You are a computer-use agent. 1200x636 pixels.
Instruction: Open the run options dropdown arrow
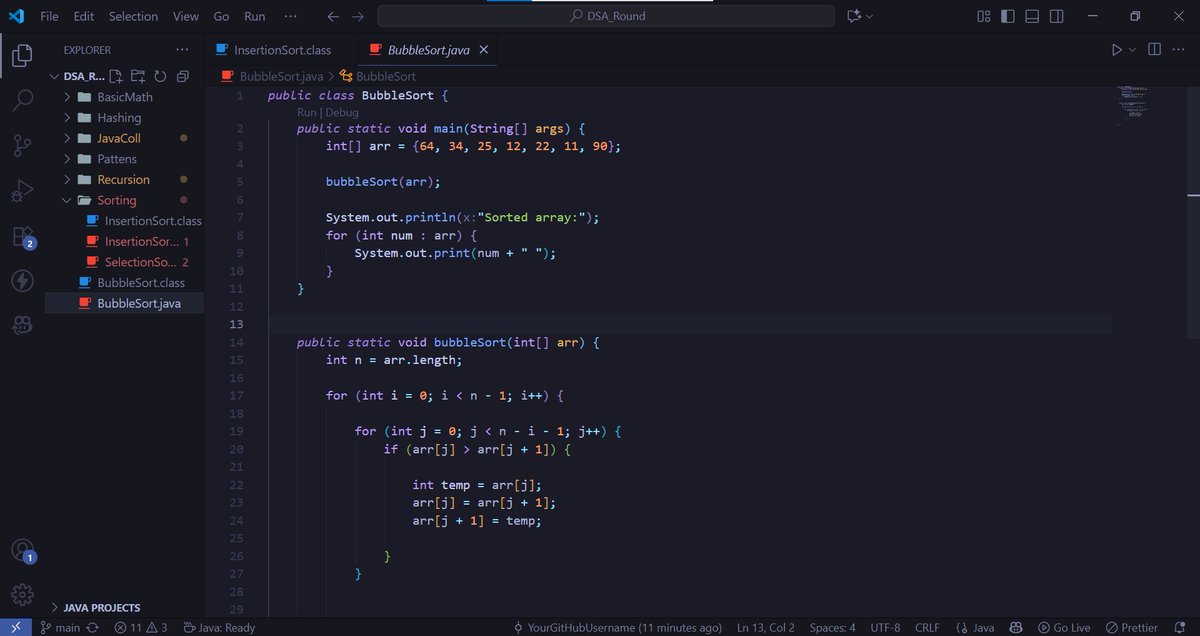click(x=1133, y=49)
